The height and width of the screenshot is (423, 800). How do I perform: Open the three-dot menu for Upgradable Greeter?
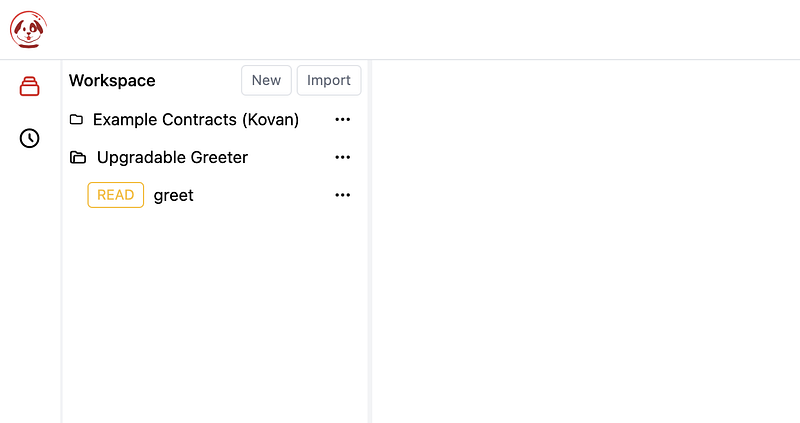343,158
